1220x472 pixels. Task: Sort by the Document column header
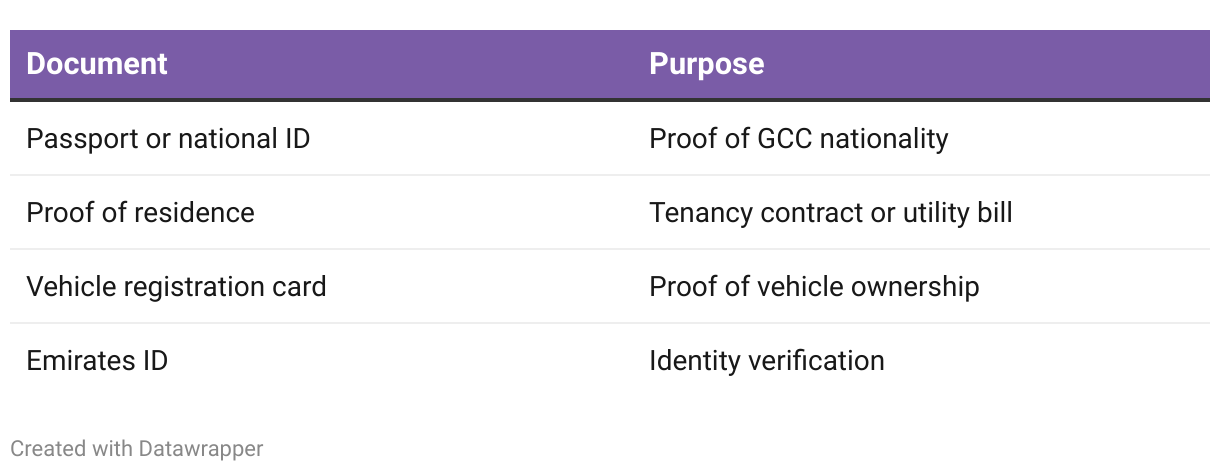click(97, 64)
